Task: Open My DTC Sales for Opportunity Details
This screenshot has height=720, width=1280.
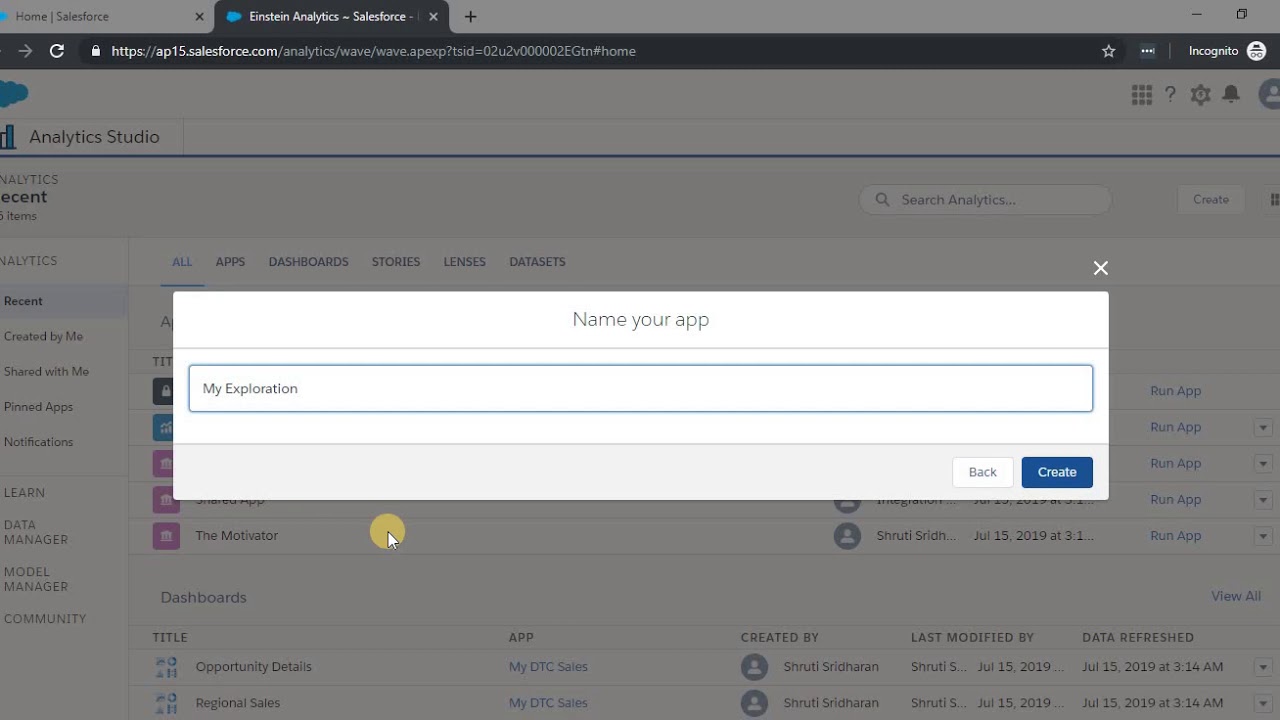Action: pos(548,667)
